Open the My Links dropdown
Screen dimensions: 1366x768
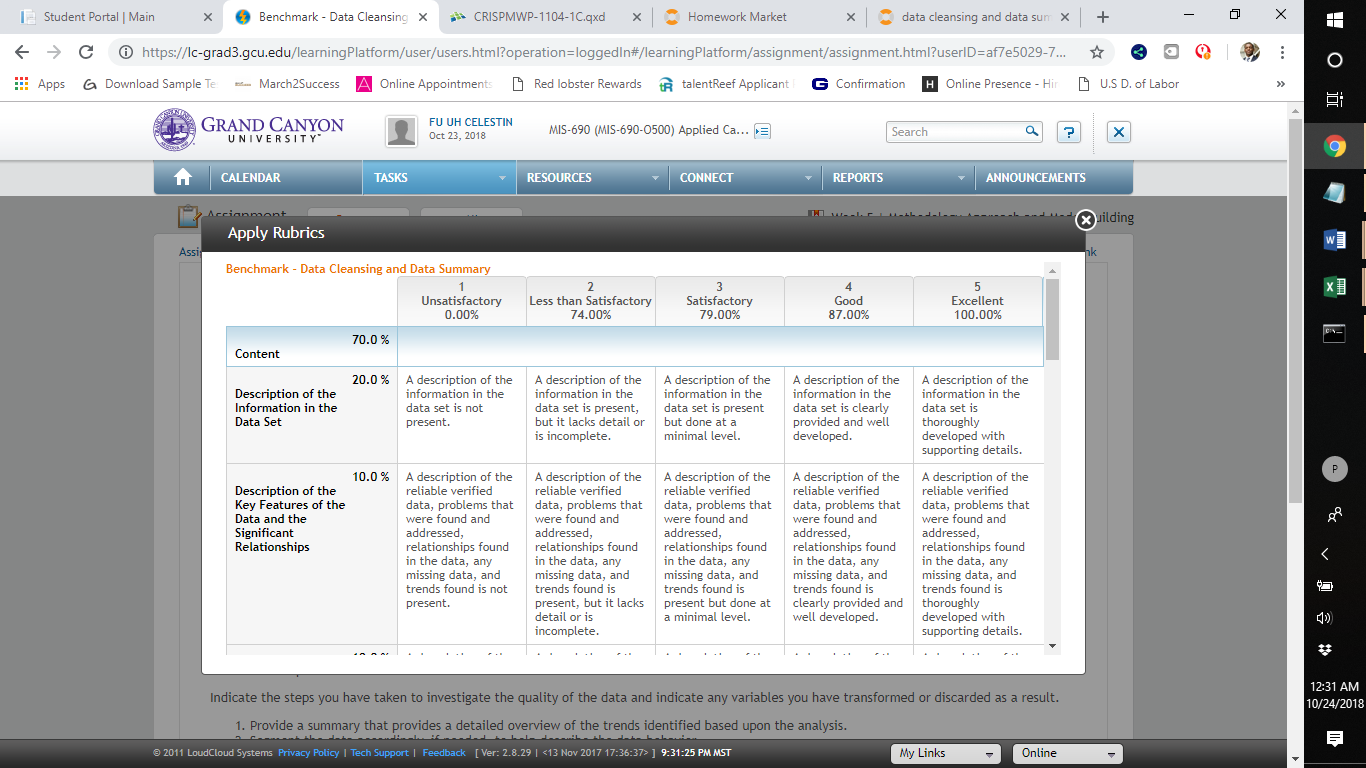pyautogui.click(x=946, y=753)
